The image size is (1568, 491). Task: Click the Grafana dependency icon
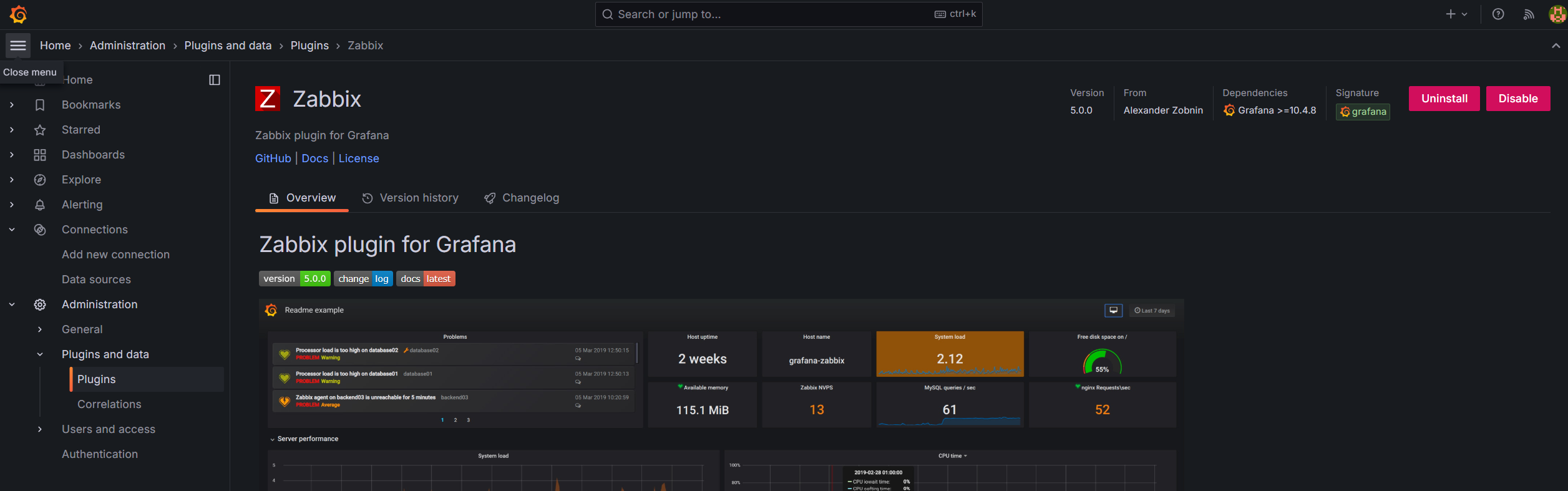pos(1229,110)
